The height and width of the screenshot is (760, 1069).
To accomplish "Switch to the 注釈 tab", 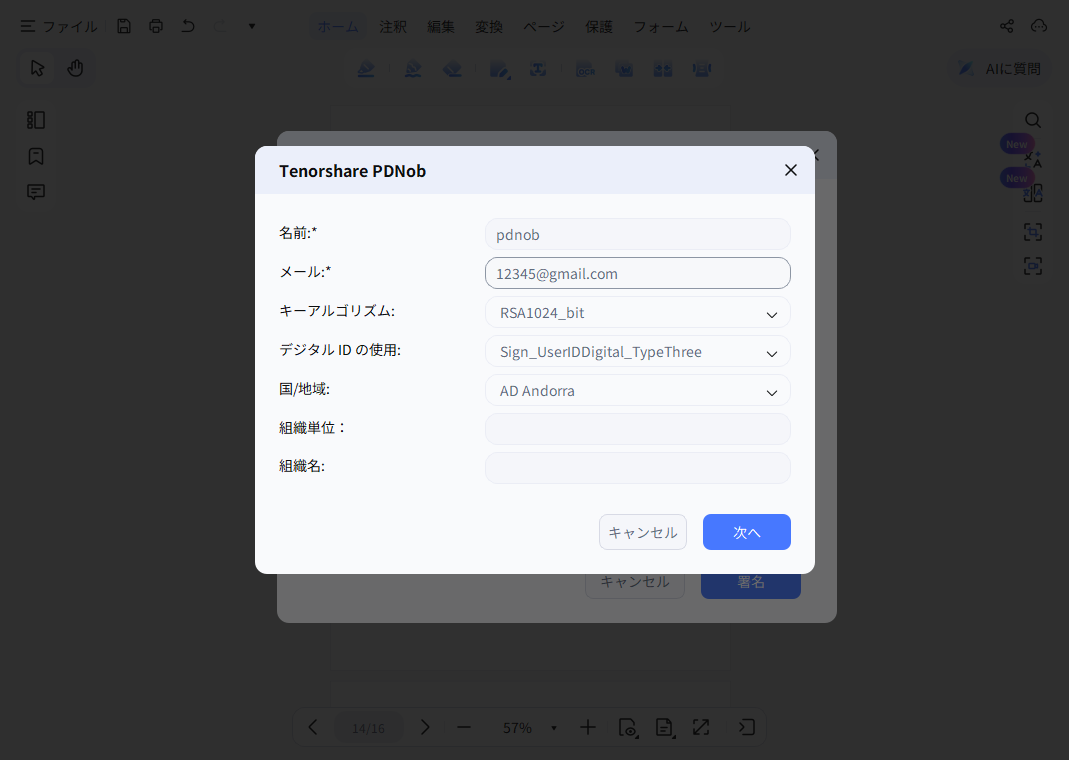I will tap(393, 27).
